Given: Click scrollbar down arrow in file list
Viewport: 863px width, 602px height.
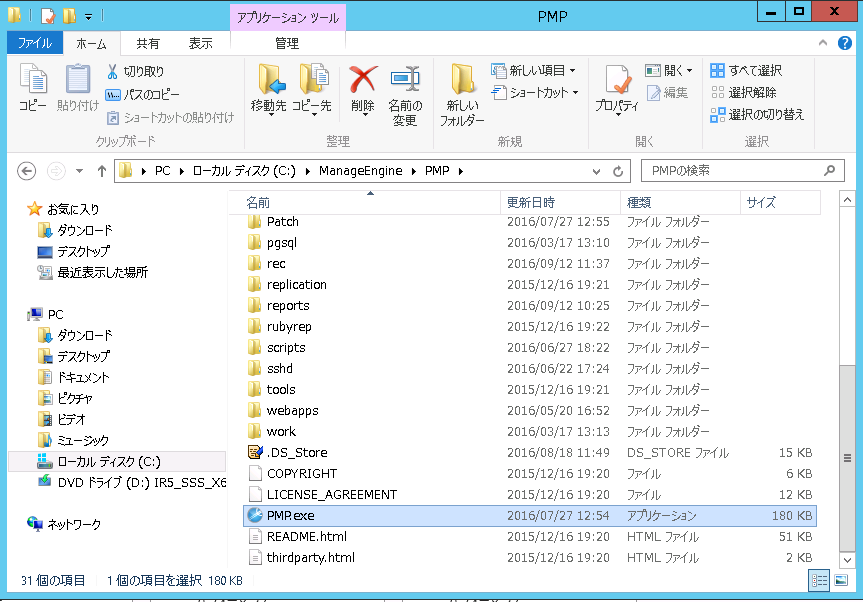Looking at the screenshot, I should [847, 560].
